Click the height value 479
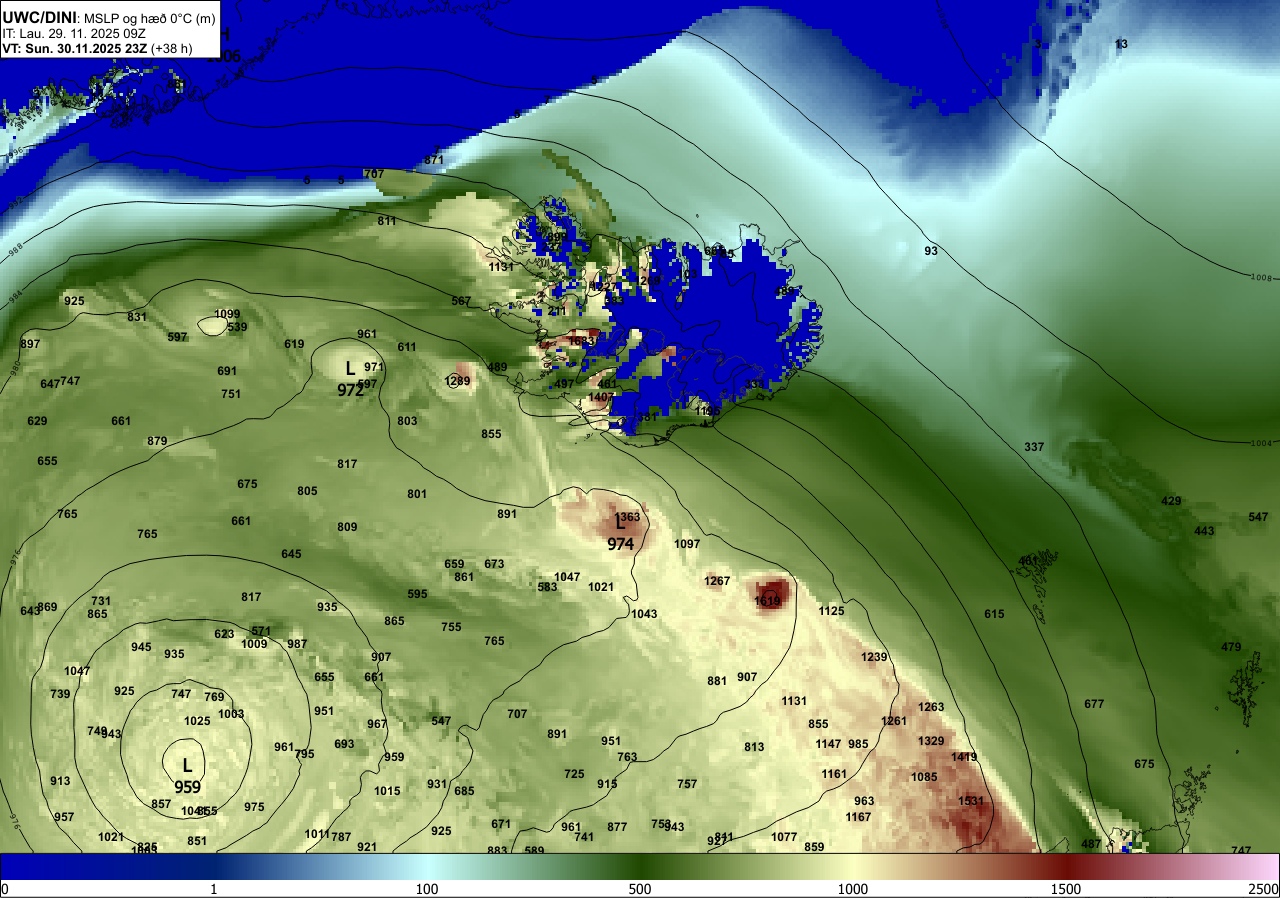 coord(1231,647)
